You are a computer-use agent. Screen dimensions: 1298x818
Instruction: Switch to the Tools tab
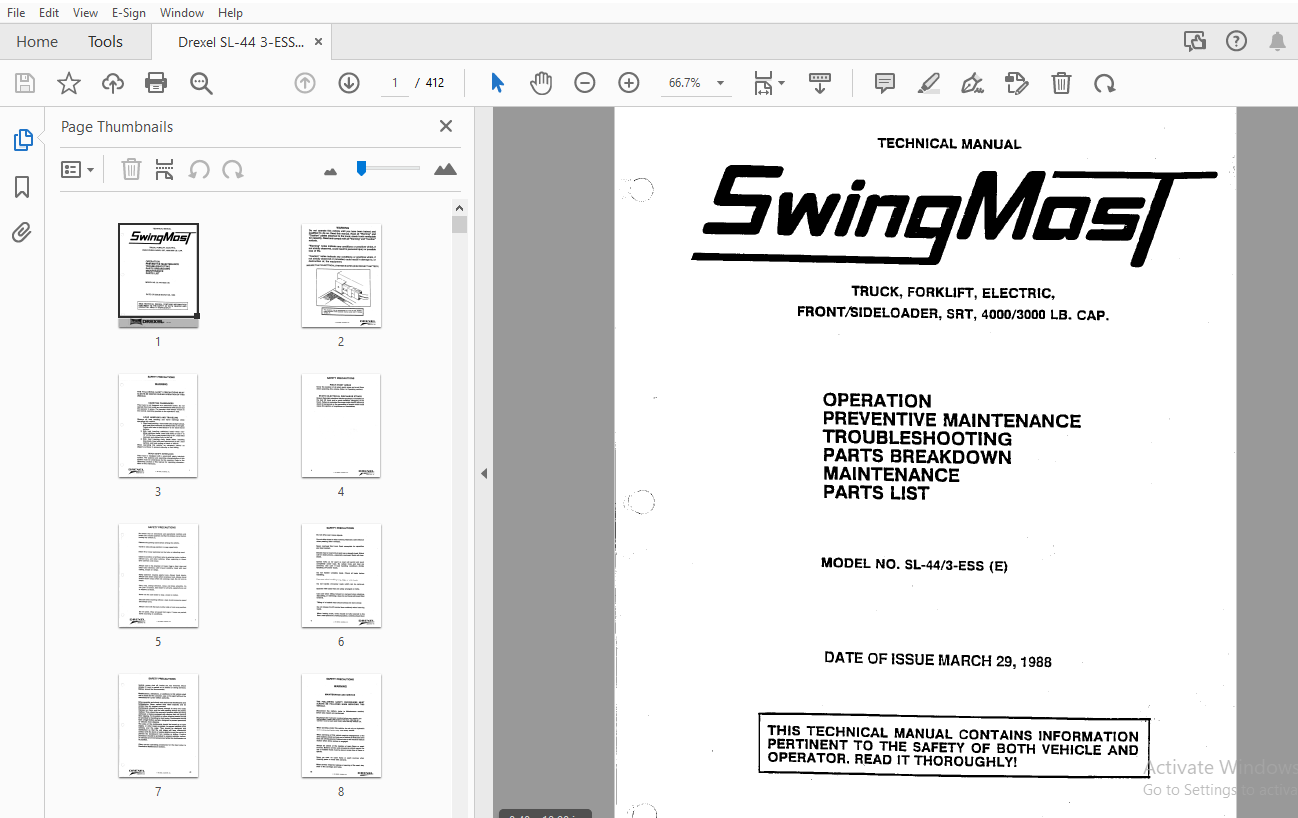tap(105, 42)
